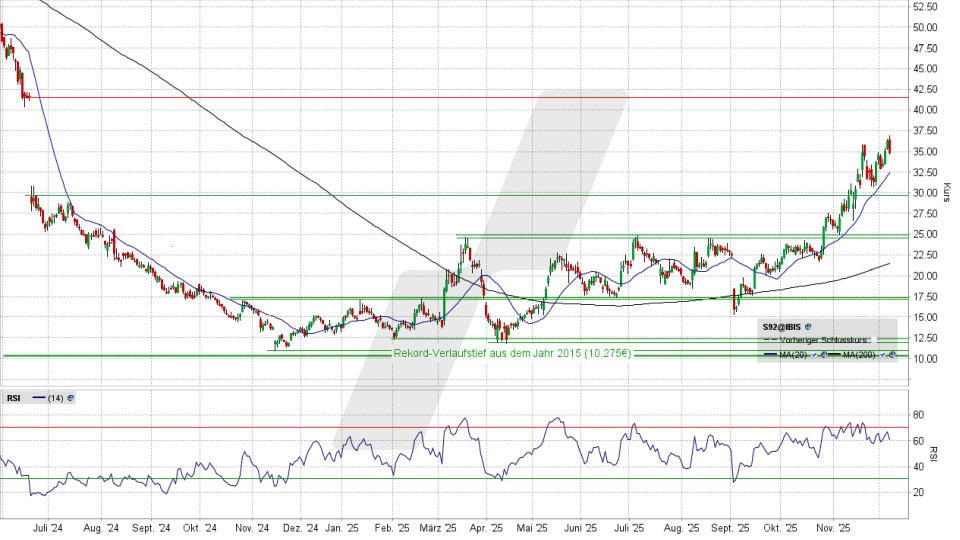Click the Sept. '25 date label

point(730,528)
